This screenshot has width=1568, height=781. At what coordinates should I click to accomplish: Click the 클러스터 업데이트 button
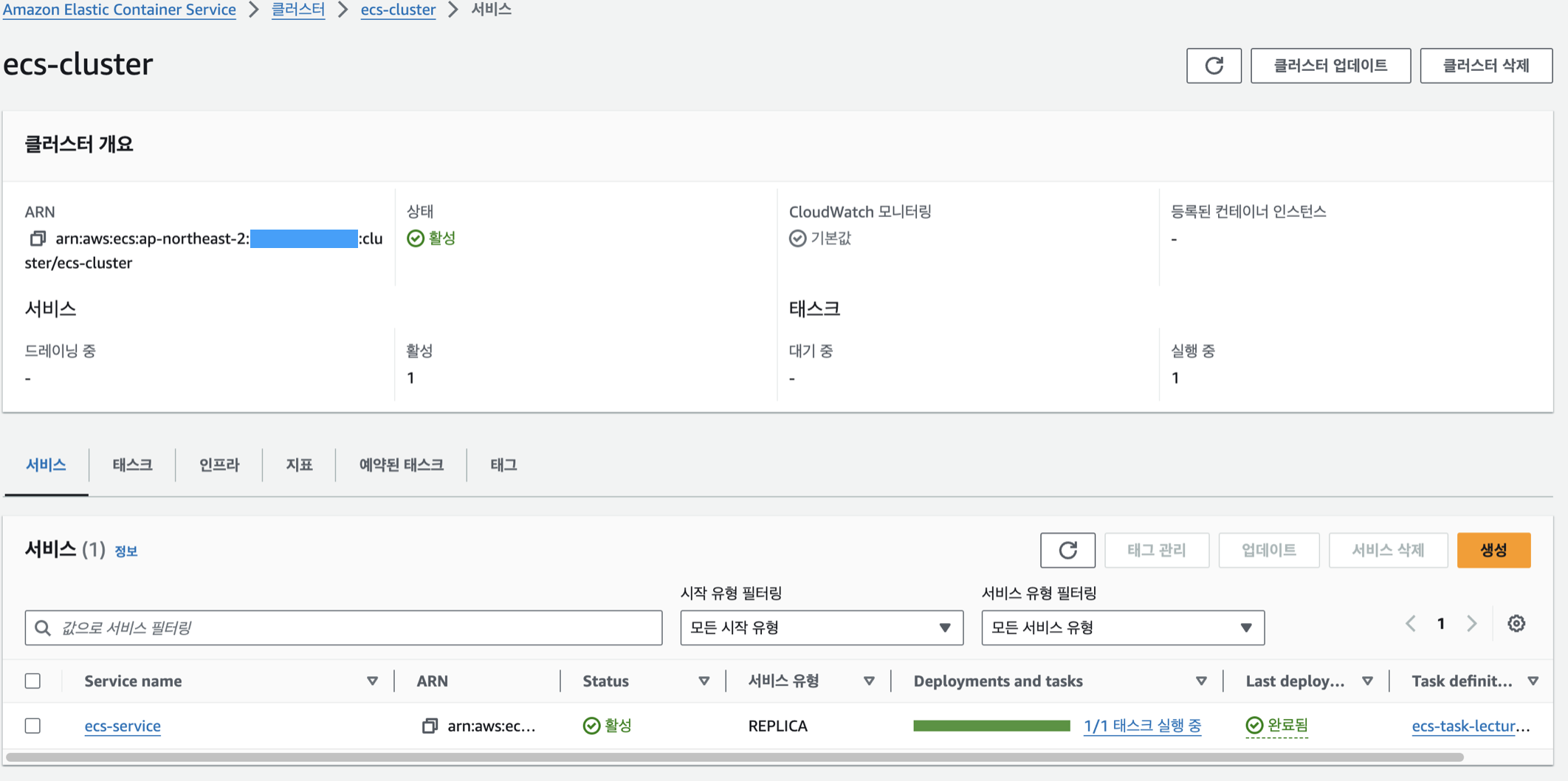click(1330, 66)
